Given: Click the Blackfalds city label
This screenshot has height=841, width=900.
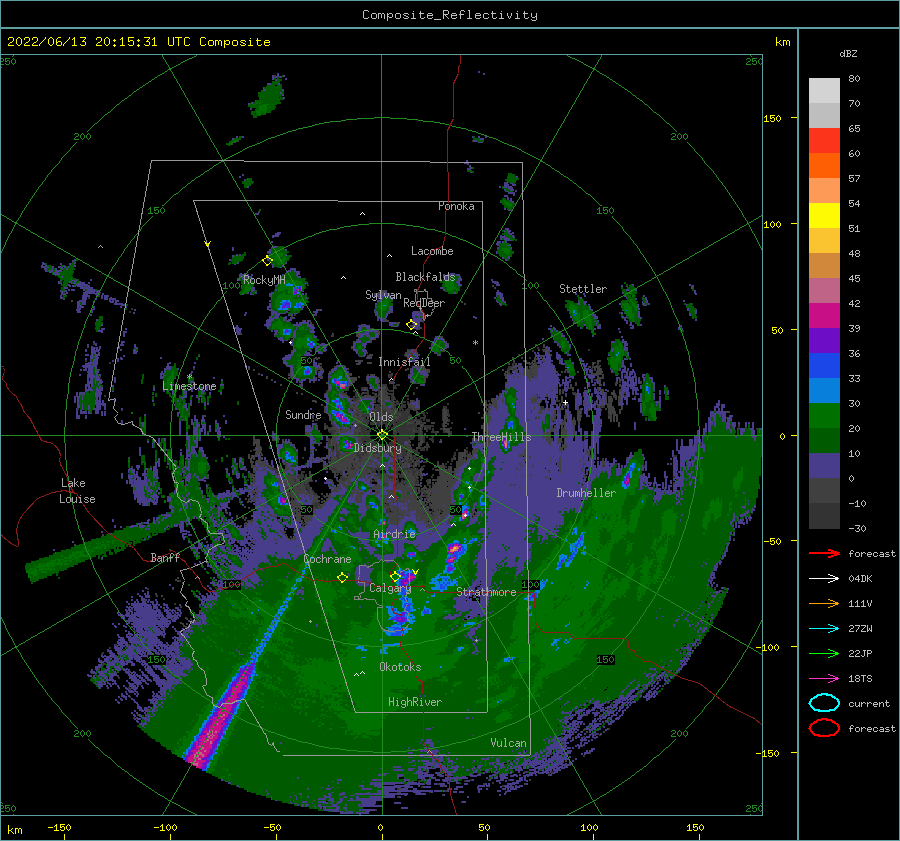Looking at the screenshot, I should pyautogui.click(x=425, y=277).
